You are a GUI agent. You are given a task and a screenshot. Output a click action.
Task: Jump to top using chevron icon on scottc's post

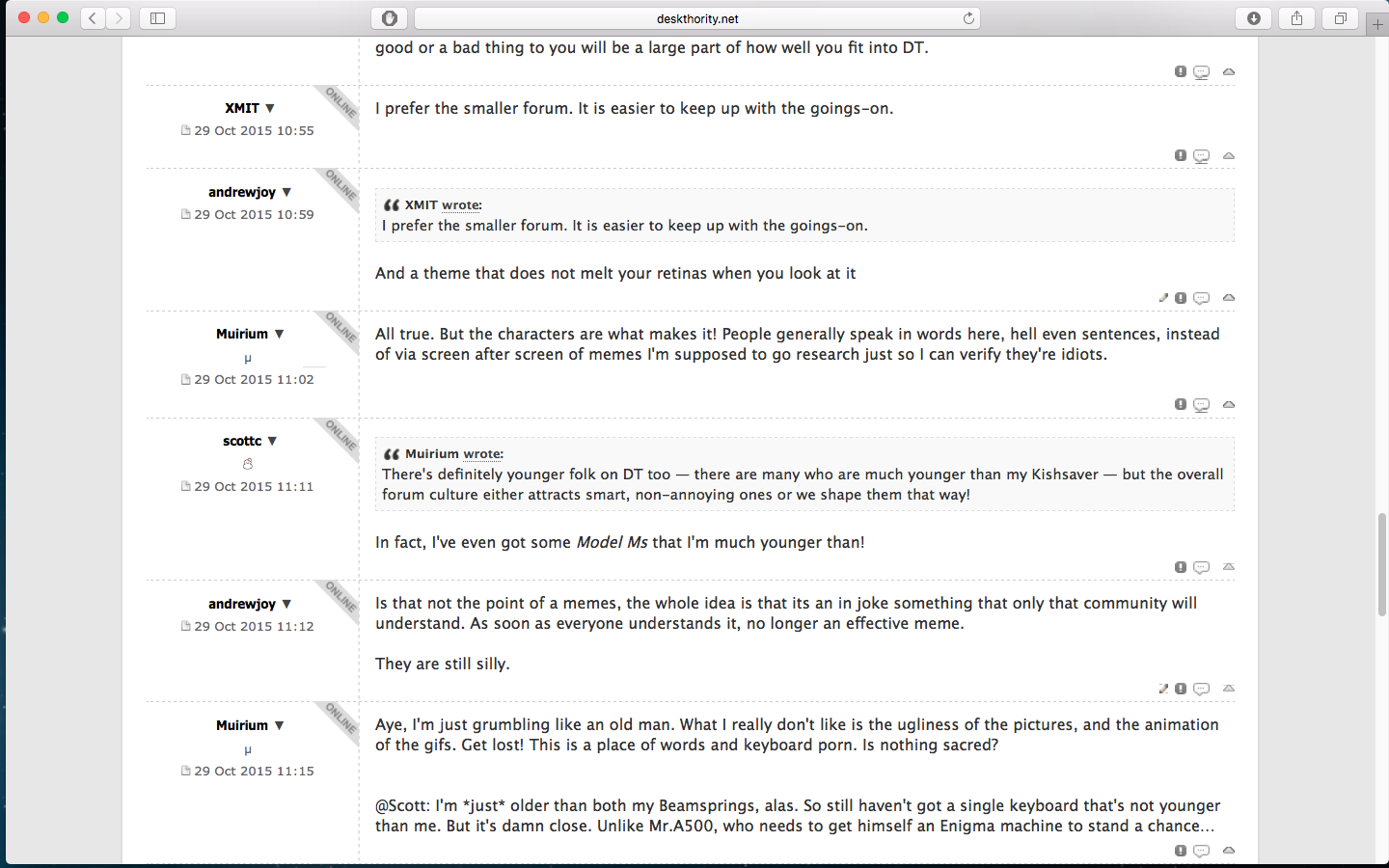click(x=1228, y=567)
